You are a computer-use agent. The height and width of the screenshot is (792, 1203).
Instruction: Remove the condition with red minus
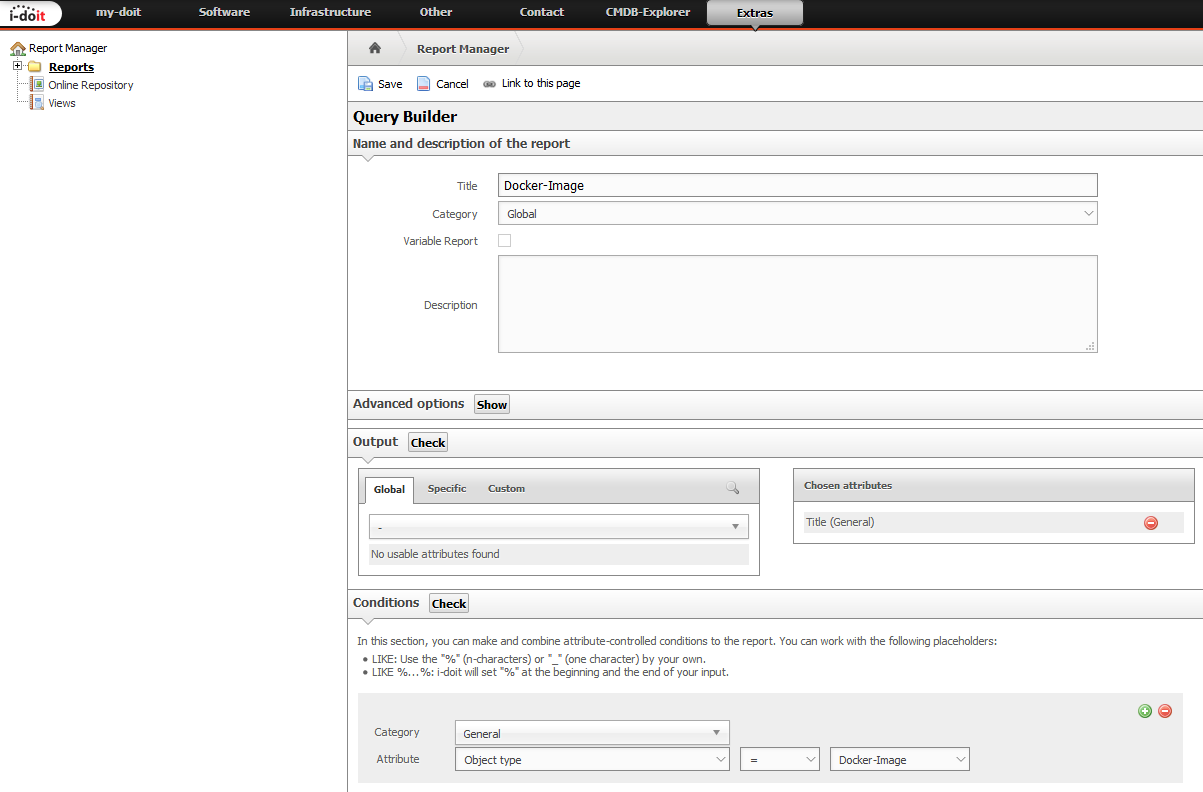[x=1165, y=711]
